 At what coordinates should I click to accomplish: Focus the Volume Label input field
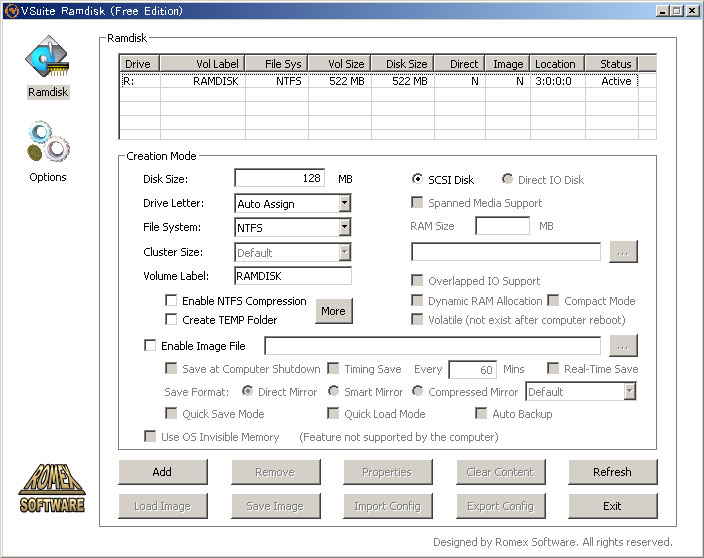coord(293,276)
